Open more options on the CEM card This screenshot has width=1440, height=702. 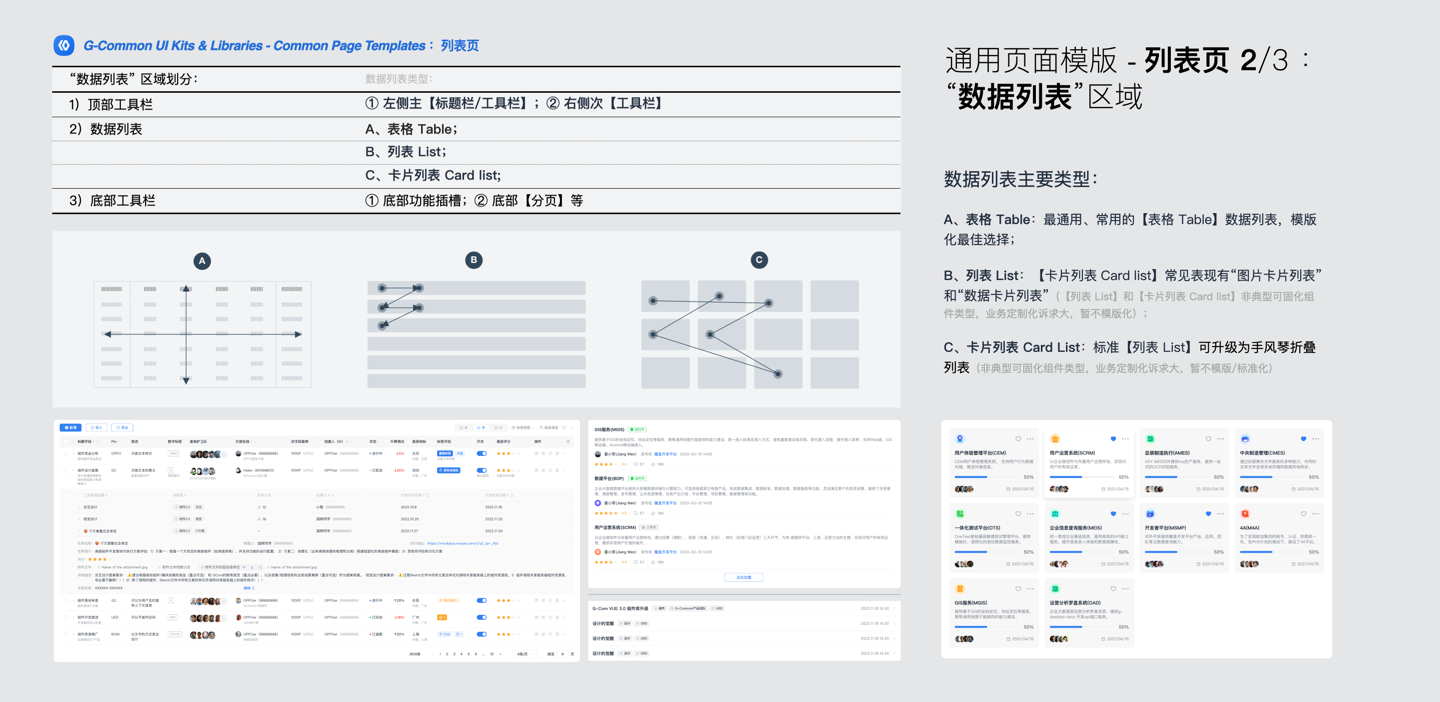[x=1030, y=439]
